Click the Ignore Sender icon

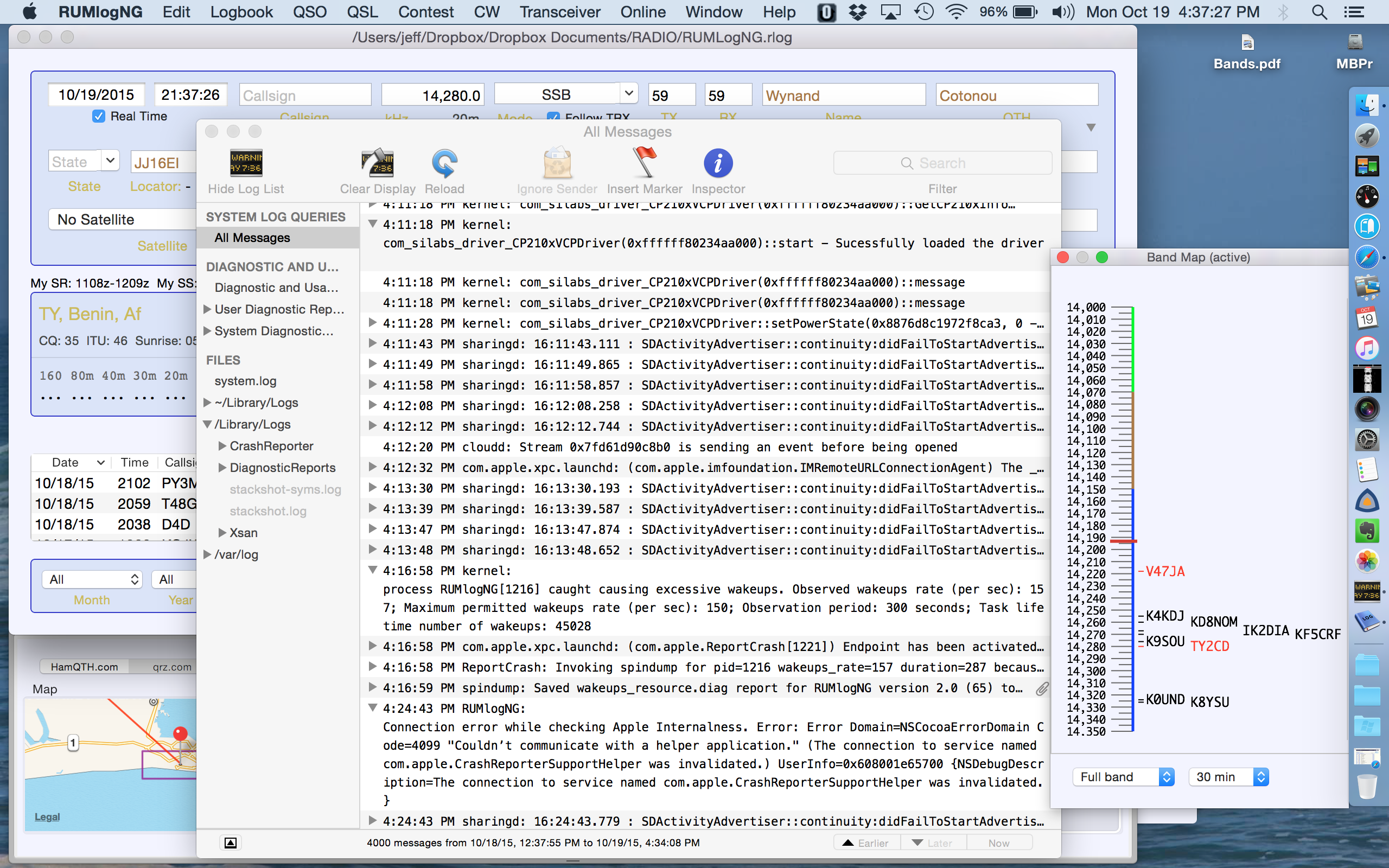click(x=556, y=164)
